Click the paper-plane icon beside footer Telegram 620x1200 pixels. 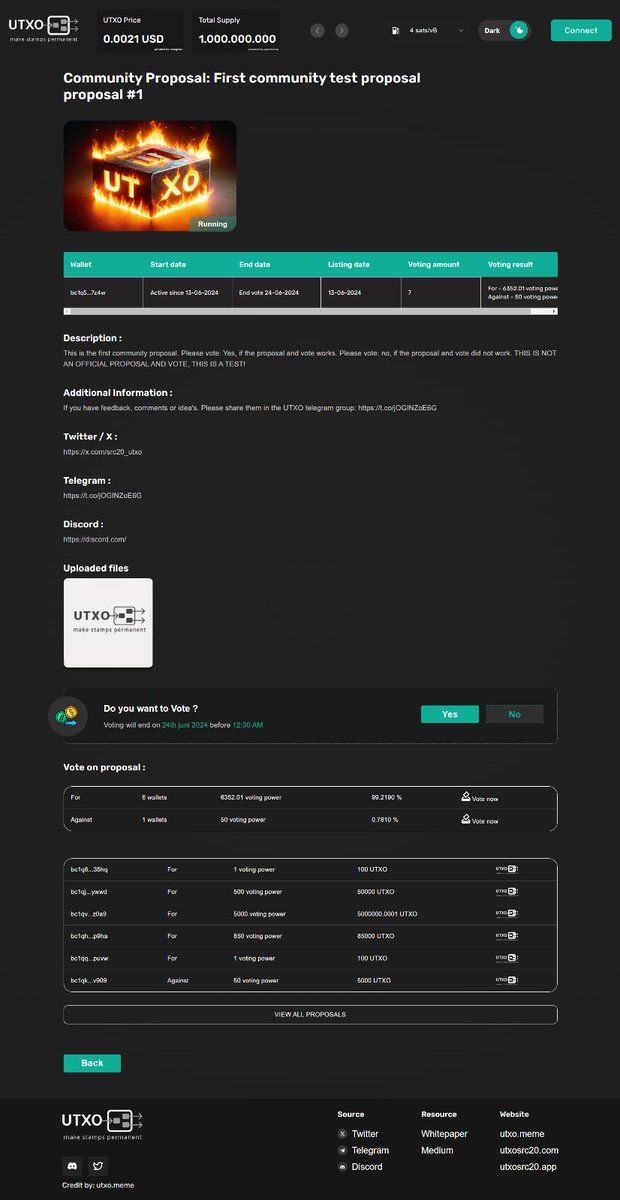(343, 1151)
